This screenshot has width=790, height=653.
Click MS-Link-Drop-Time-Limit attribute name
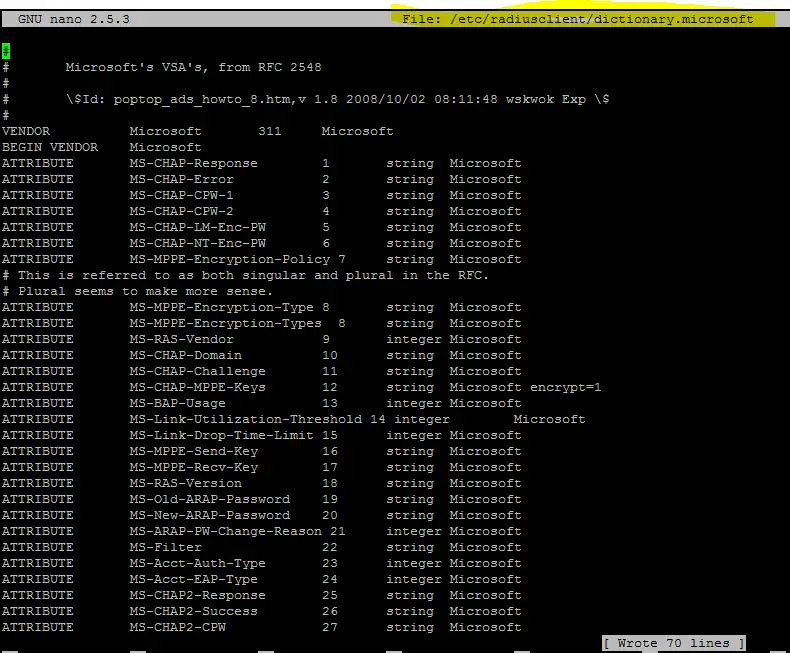click(x=222, y=435)
